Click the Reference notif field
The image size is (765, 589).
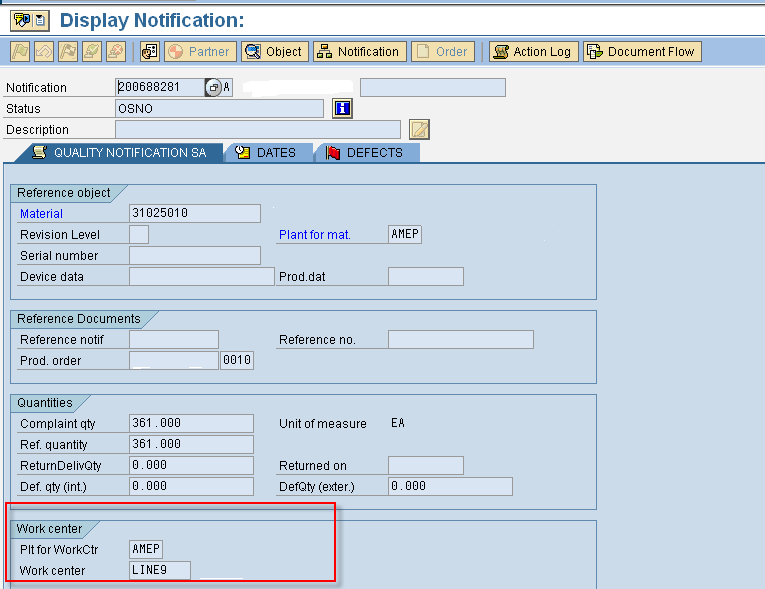pyautogui.click(x=174, y=339)
